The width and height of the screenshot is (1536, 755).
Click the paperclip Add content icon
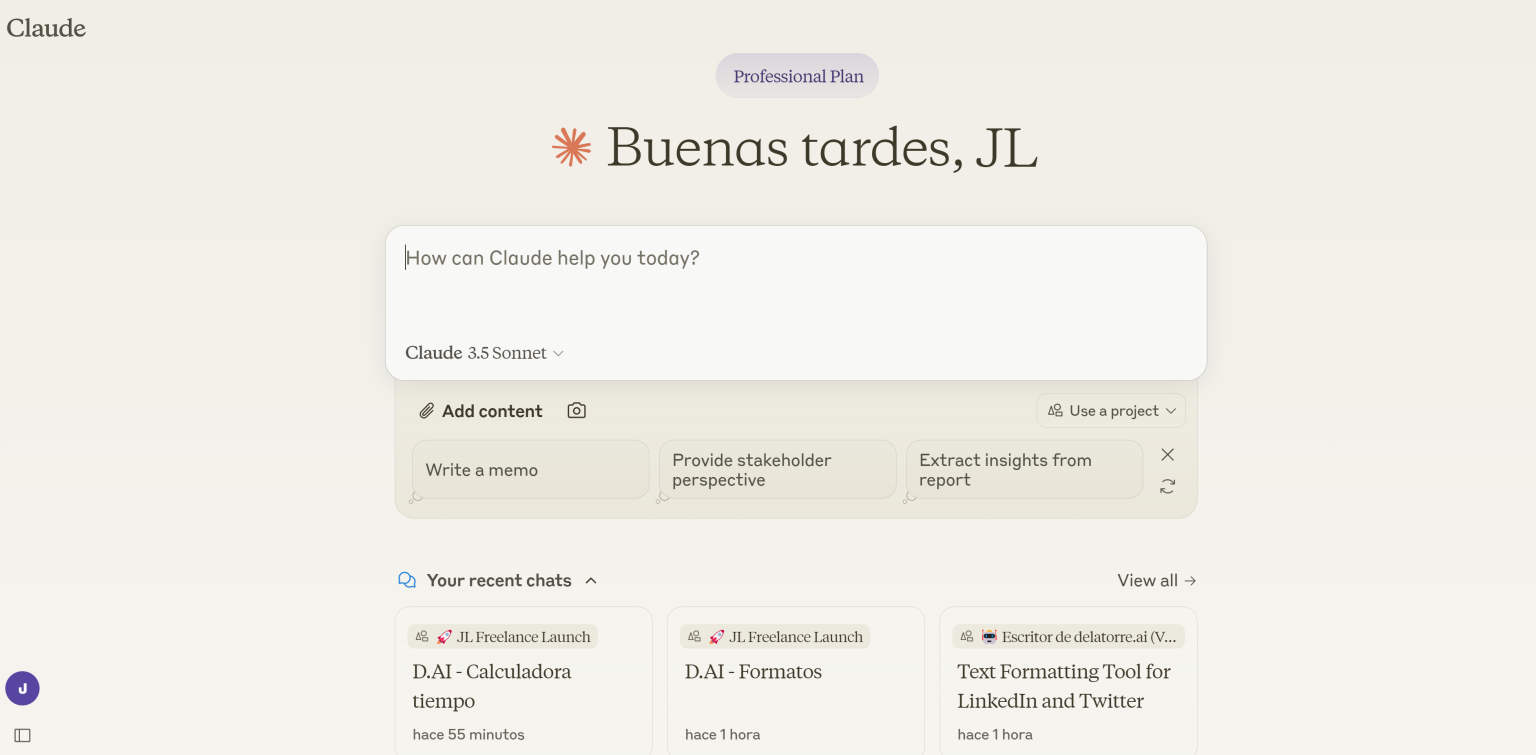point(427,411)
